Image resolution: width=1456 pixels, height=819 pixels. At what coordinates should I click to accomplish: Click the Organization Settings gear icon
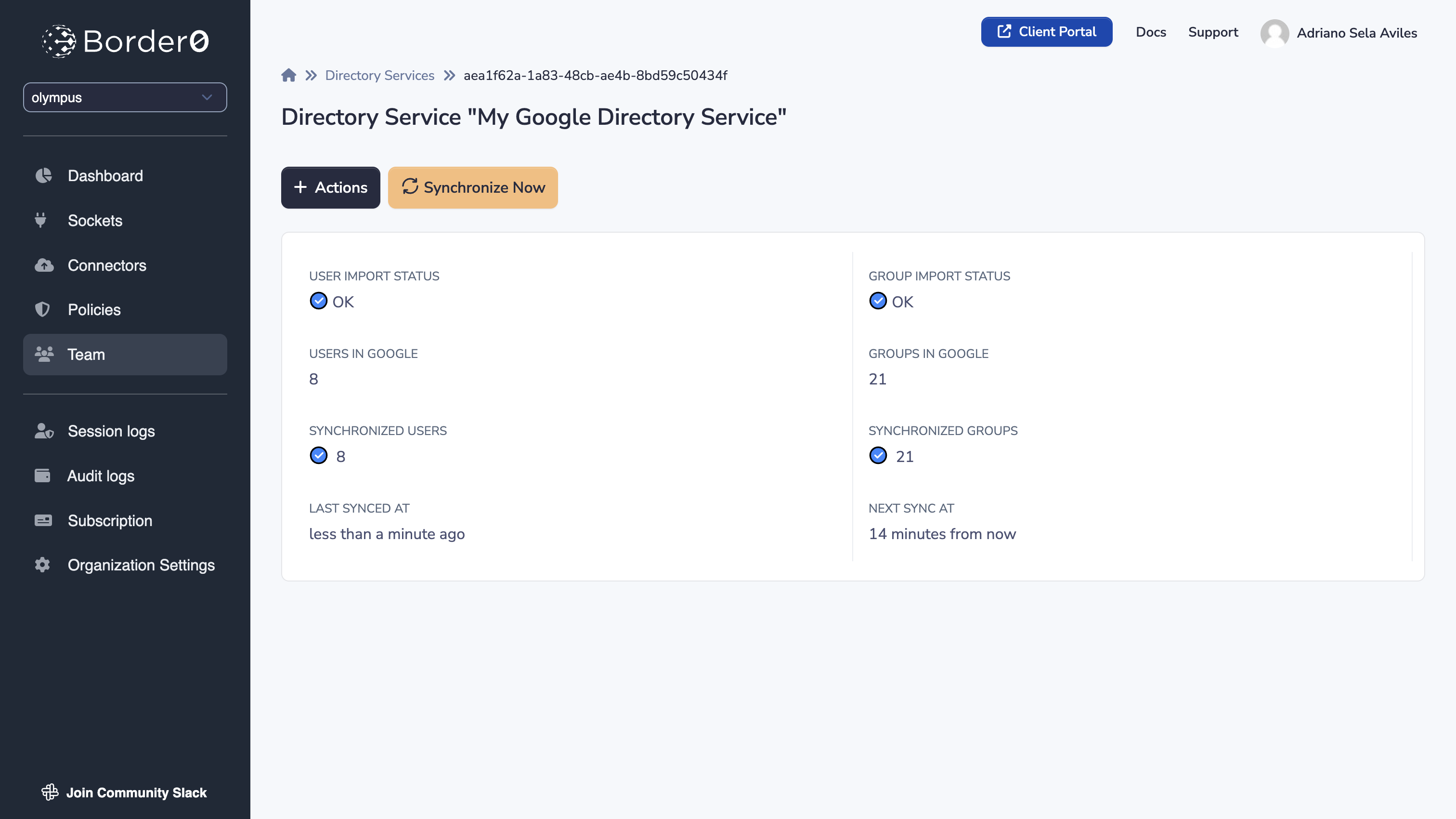[42, 565]
